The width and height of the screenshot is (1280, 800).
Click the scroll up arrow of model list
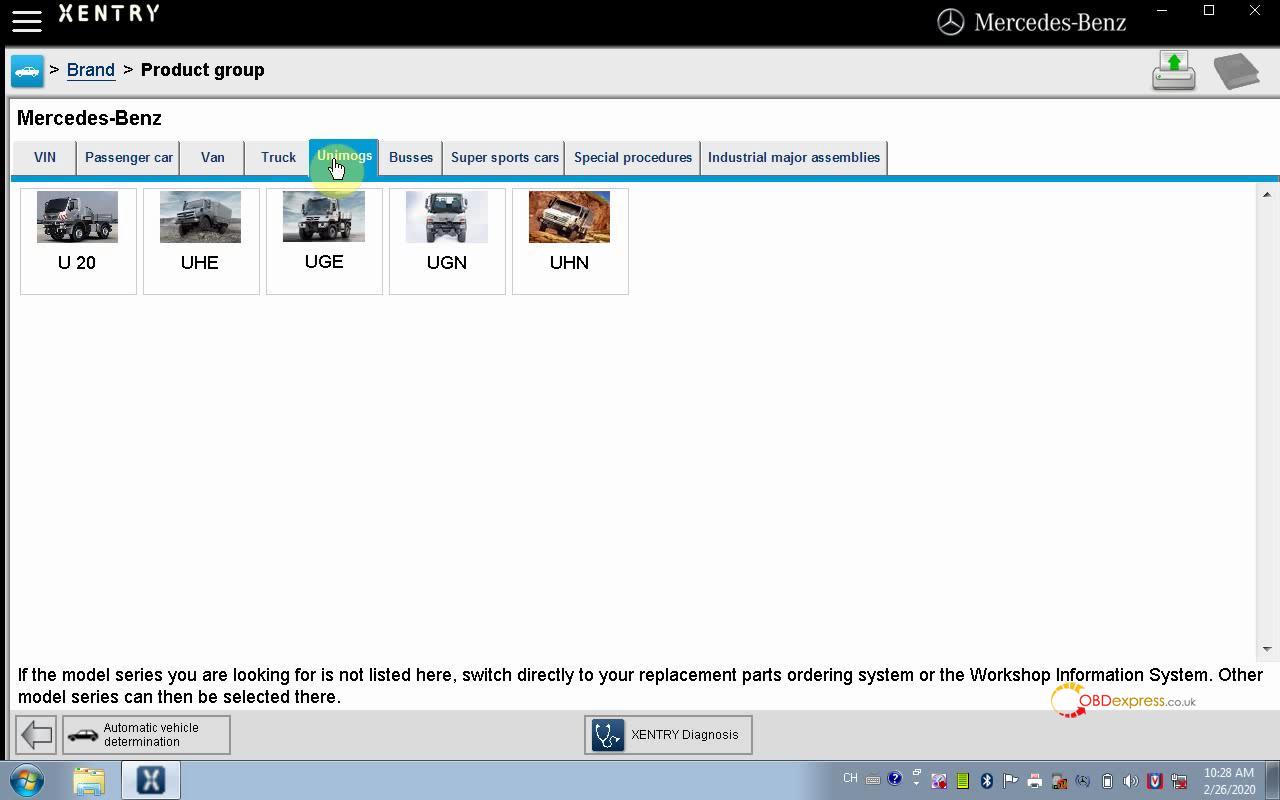pos(1266,195)
